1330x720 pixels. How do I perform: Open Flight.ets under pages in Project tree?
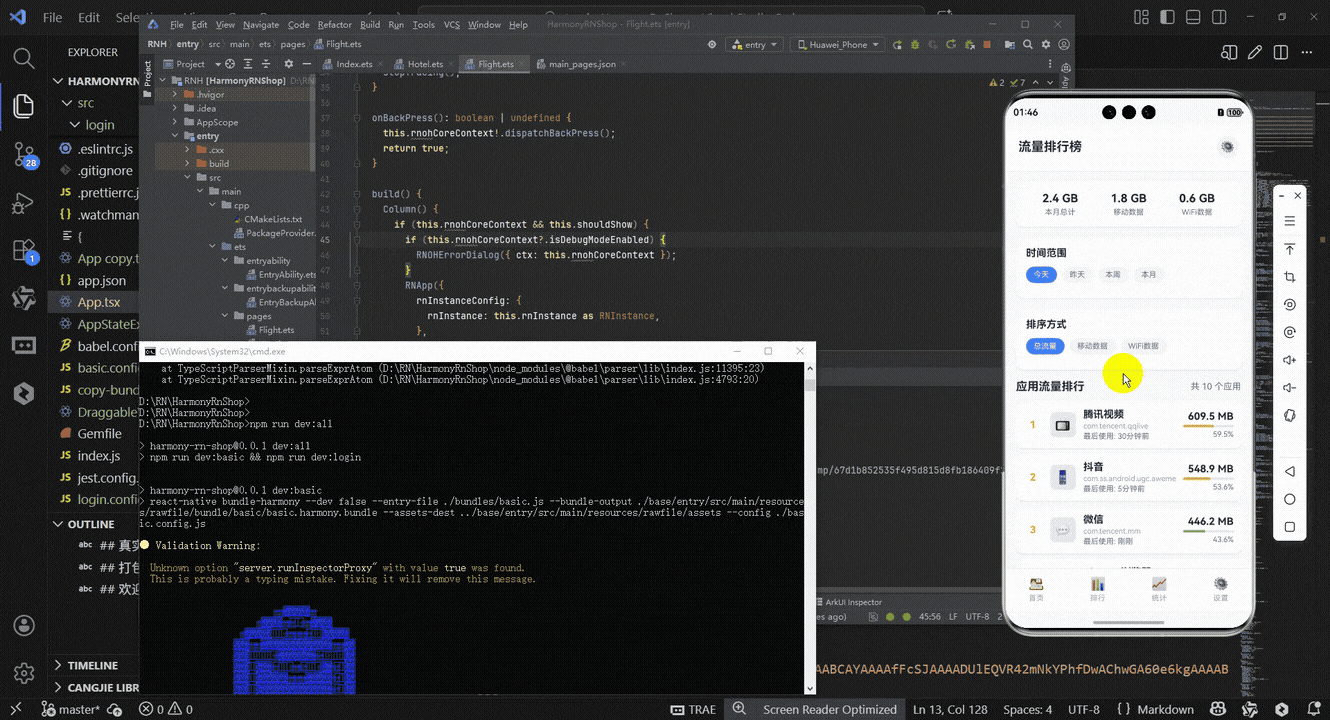click(x=275, y=330)
